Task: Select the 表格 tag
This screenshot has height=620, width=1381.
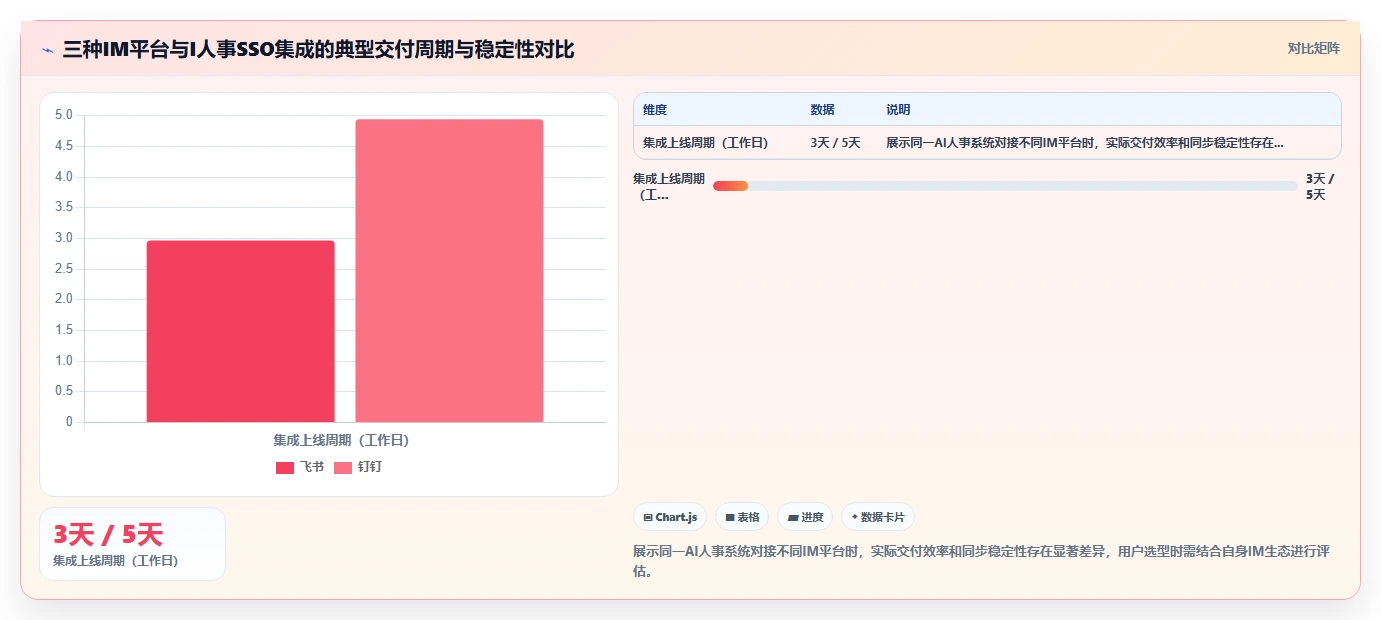Action: coord(742,517)
